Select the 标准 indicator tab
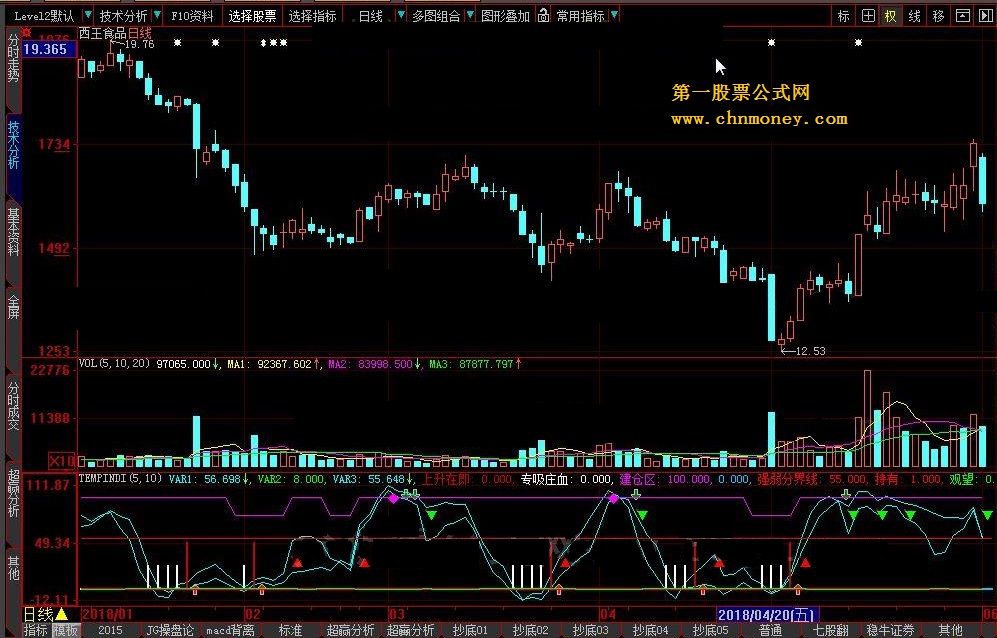 [290, 630]
